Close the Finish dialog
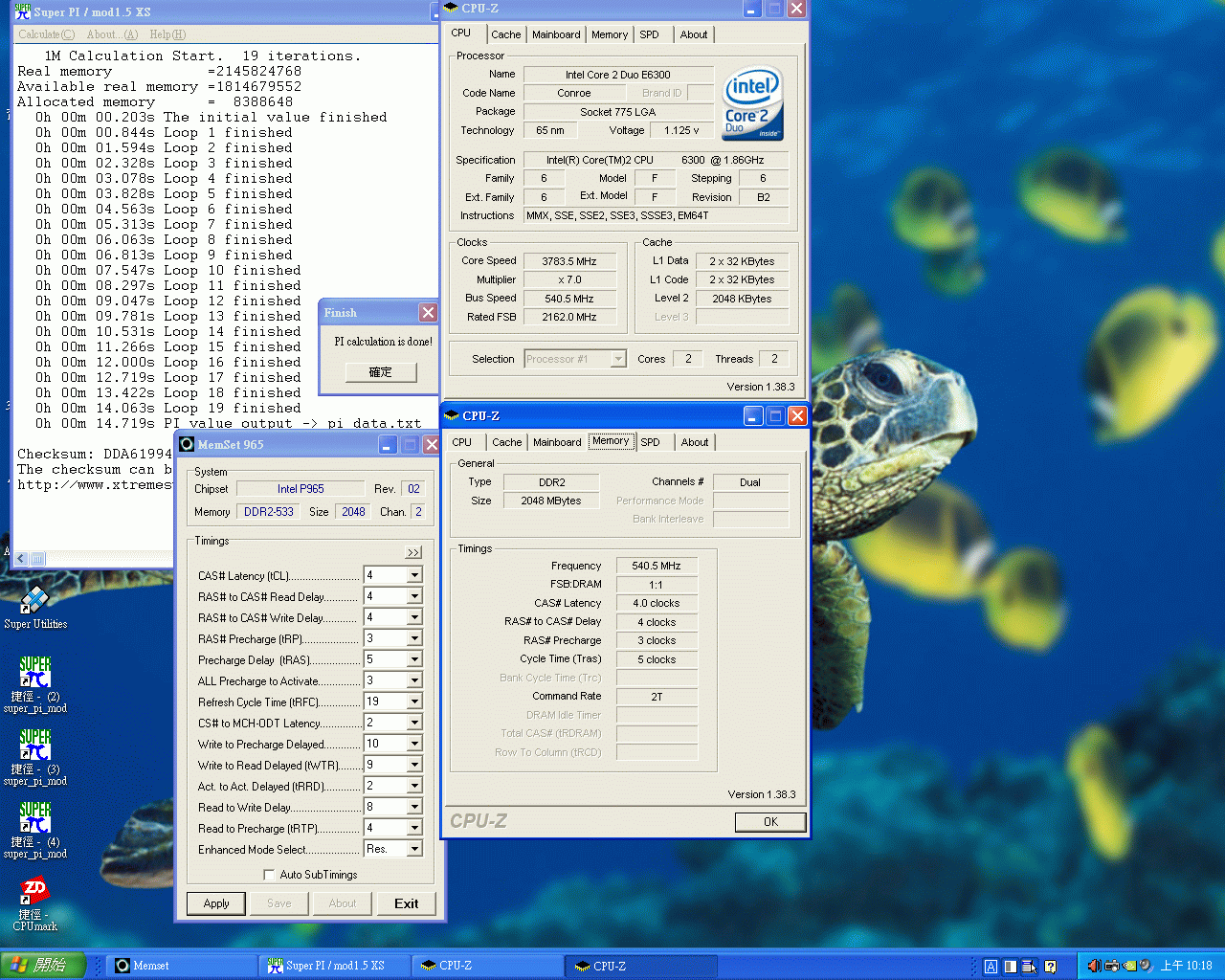The height and width of the screenshot is (980, 1225). 428,312
